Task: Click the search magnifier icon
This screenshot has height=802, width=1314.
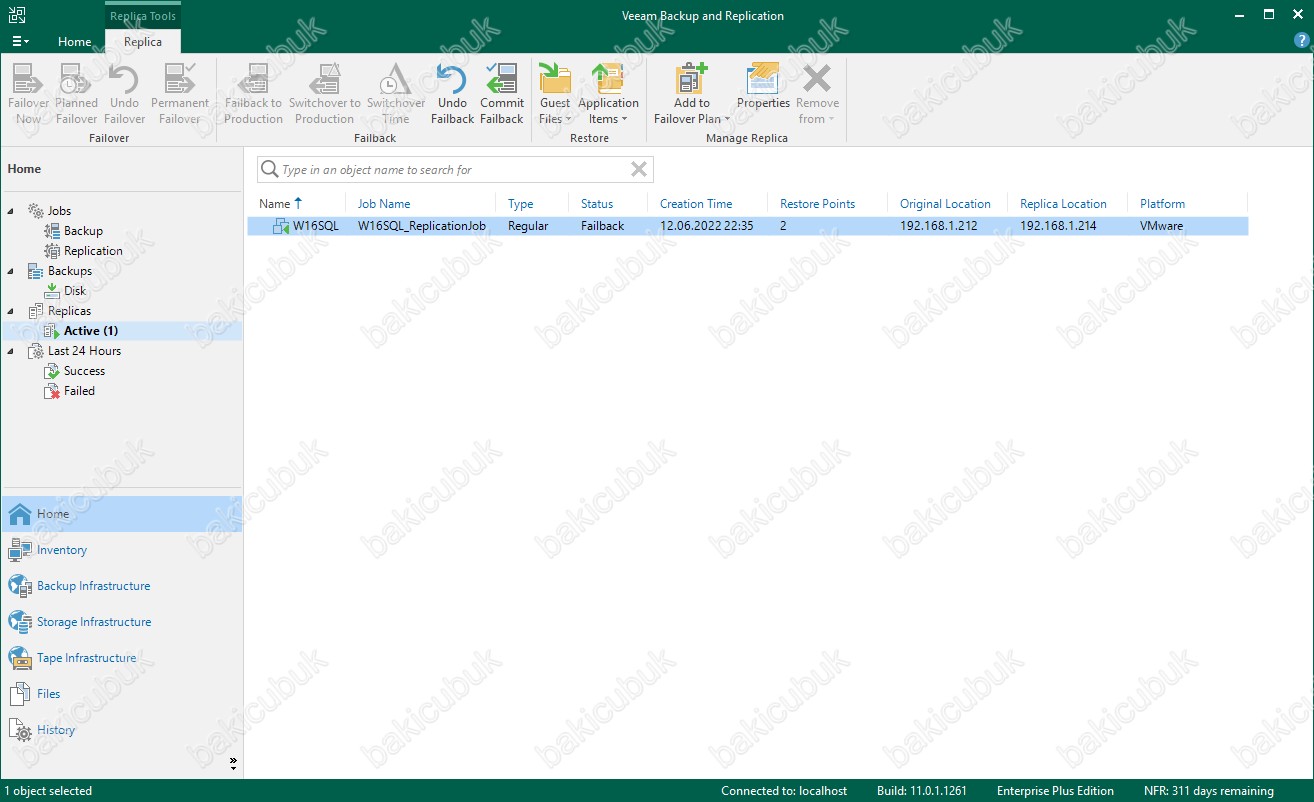Action: [269, 170]
